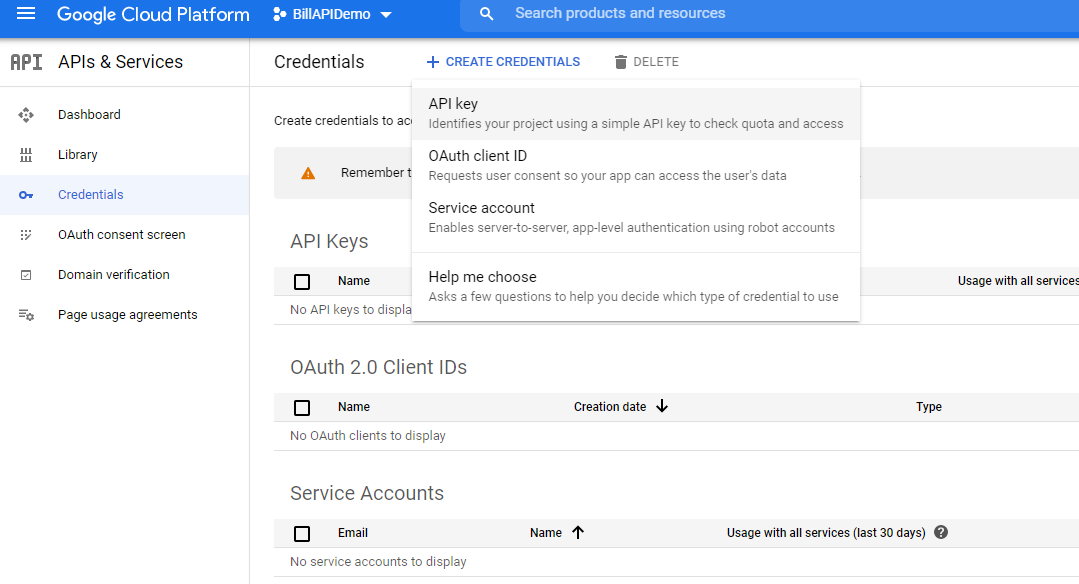
Task: Click the API Keys section heading
Action: pyautogui.click(x=329, y=241)
